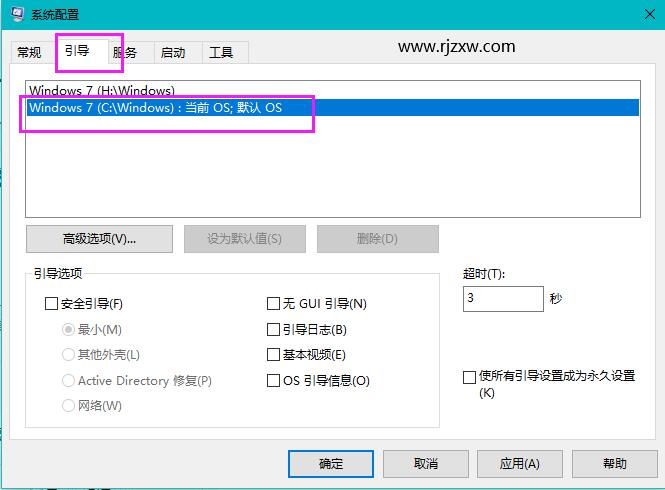Close the 系统配置 dialog window

point(649,14)
